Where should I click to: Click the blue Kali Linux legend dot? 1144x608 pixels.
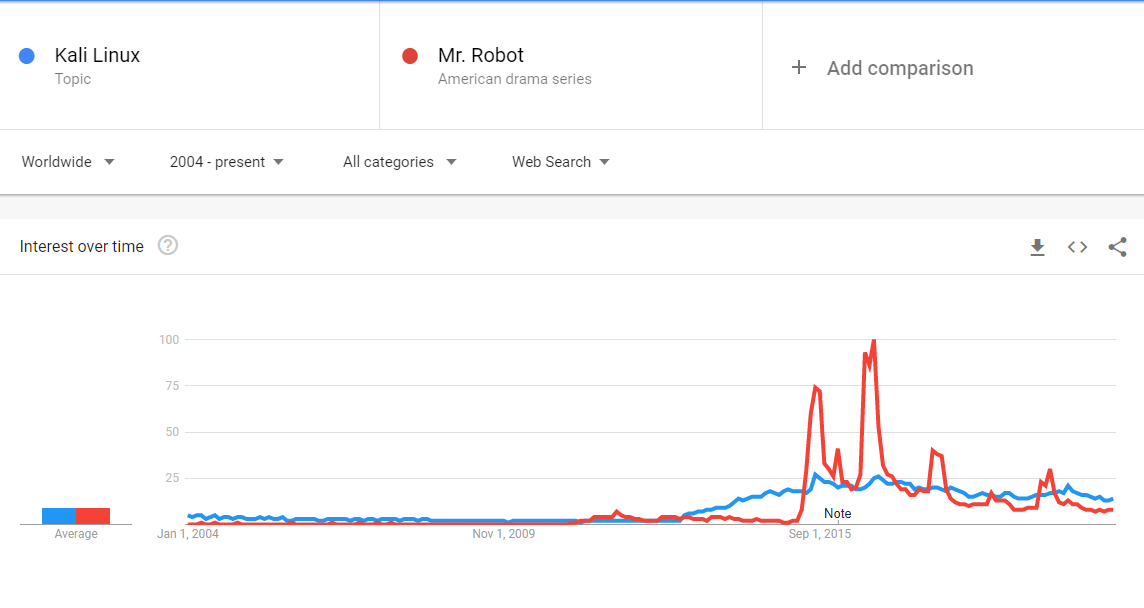(27, 55)
